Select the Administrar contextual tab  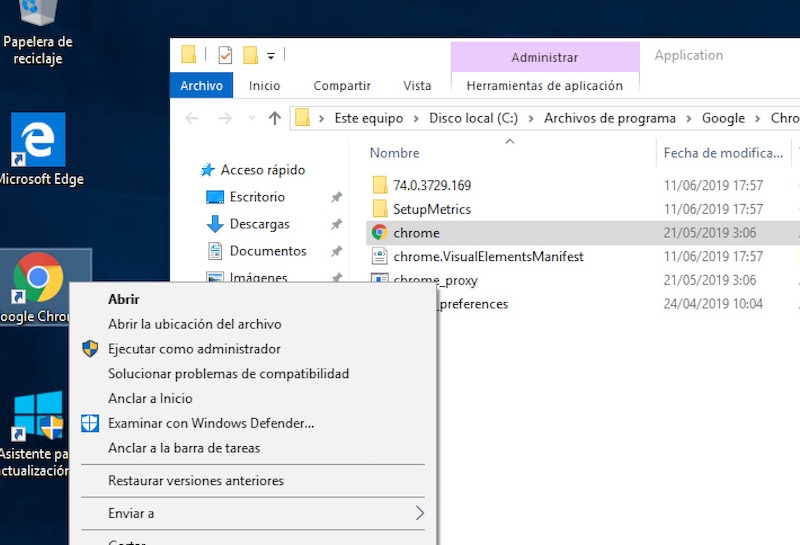click(545, 57)
